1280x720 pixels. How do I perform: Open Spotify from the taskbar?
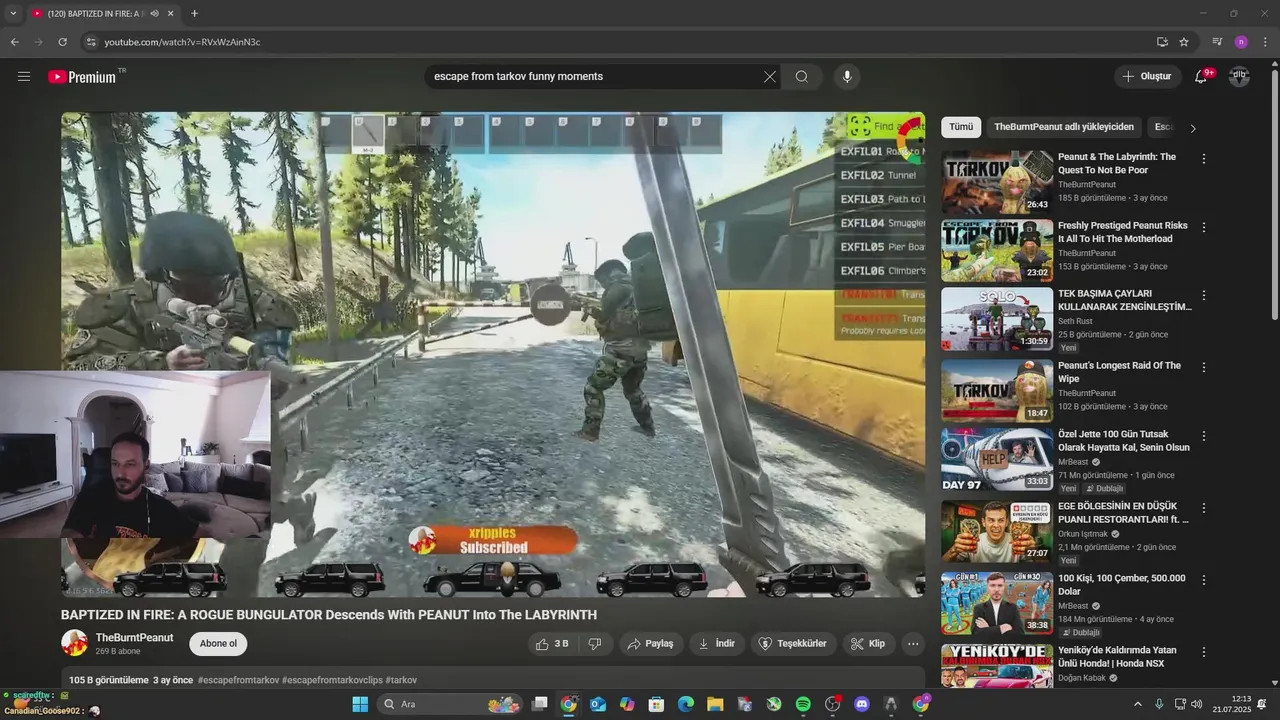tap(803, 704)
